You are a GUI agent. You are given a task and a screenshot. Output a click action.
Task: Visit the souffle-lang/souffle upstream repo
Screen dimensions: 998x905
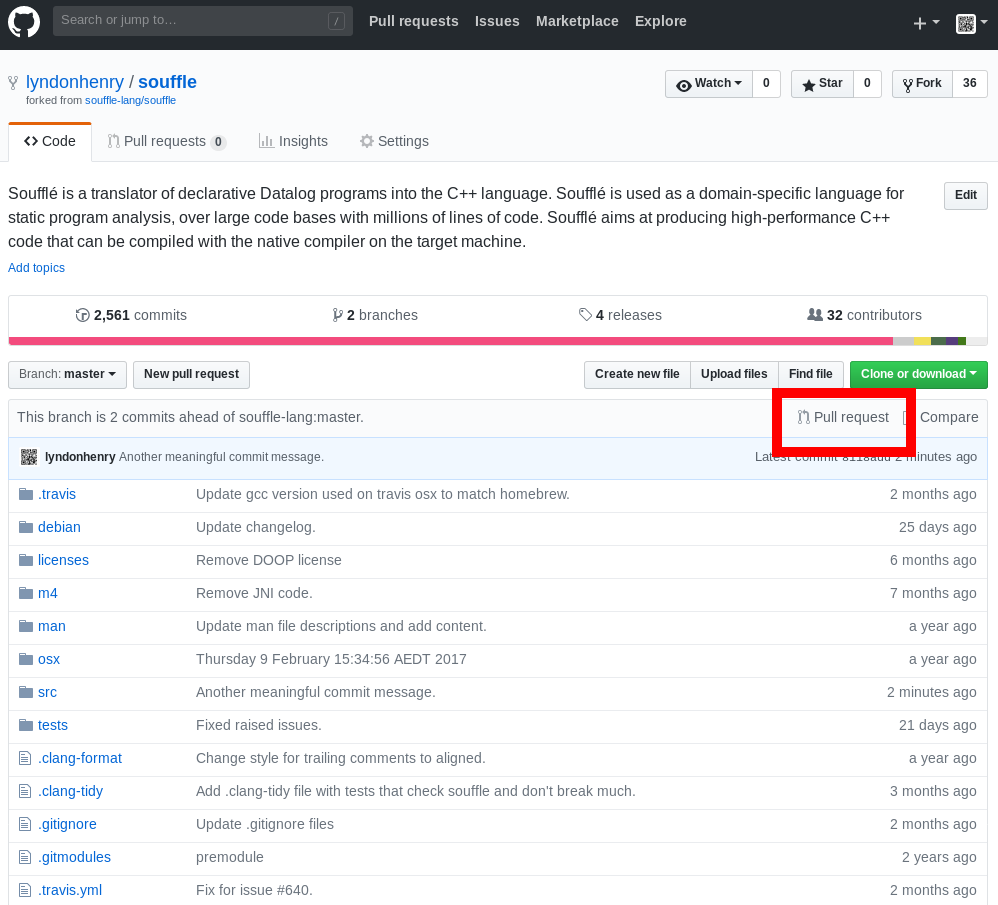(130, 101)
